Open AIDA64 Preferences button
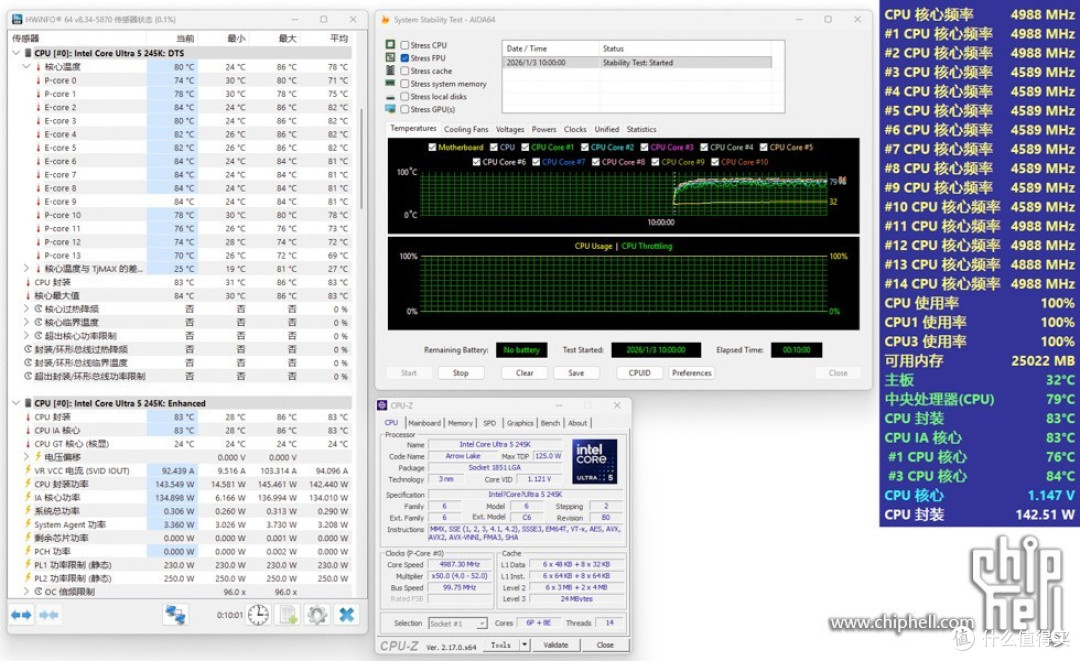The width and height of the screenshot is (1080, 661). coord(692,373)
